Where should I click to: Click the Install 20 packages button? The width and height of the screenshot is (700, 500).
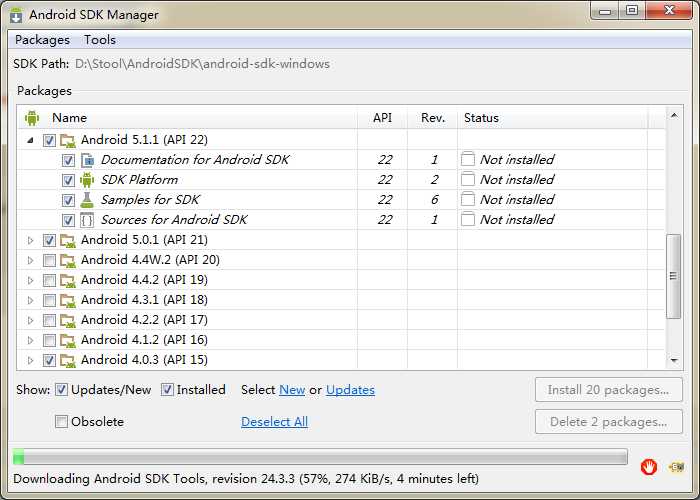608,390
